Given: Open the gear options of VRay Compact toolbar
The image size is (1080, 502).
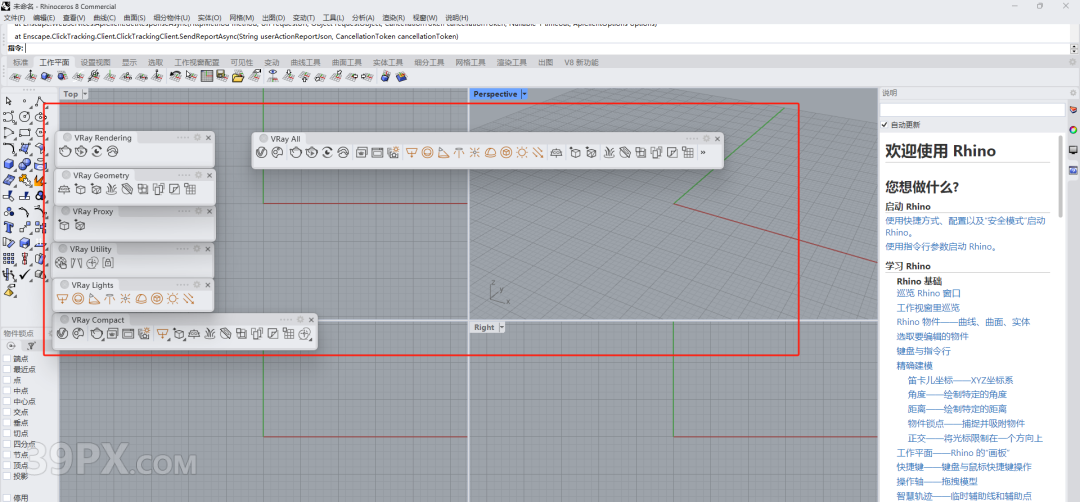Looking at the screenshot, I should click(298, 320).
